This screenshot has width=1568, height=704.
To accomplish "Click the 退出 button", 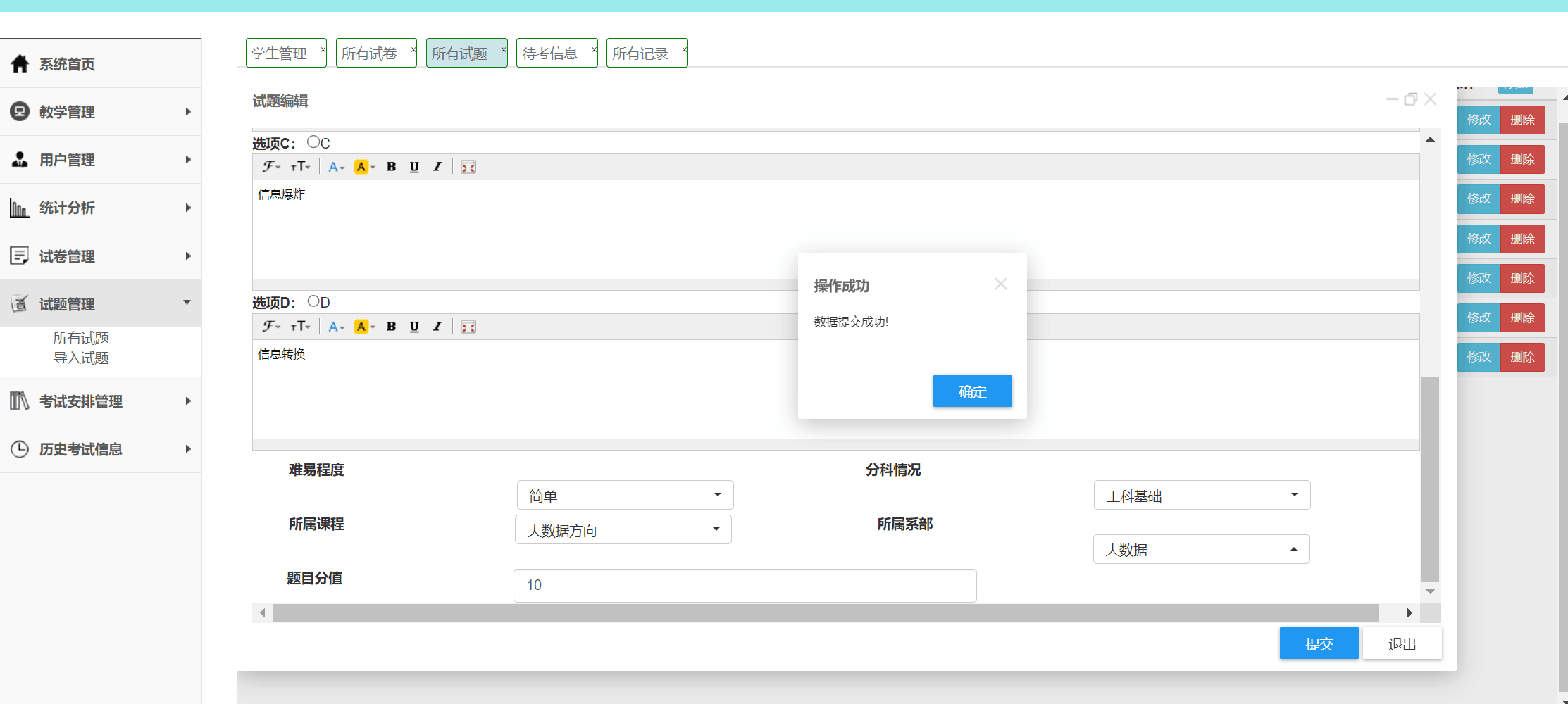I will click(x=1402, y=643).
